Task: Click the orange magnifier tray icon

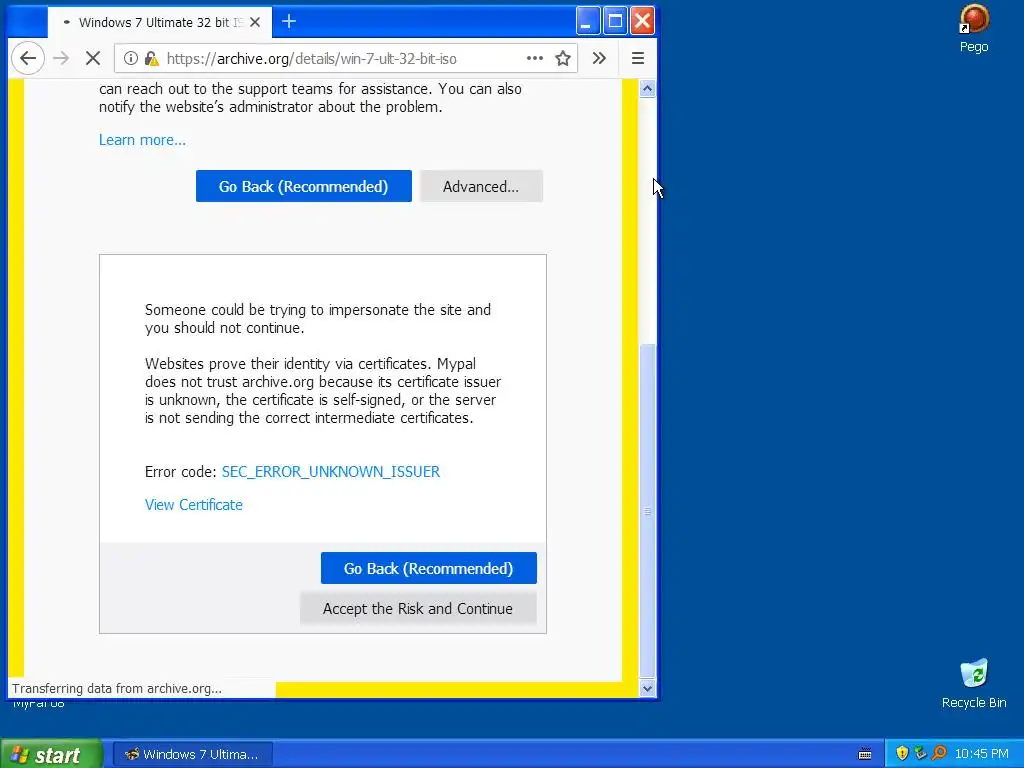Action: [x=939, y=754]
